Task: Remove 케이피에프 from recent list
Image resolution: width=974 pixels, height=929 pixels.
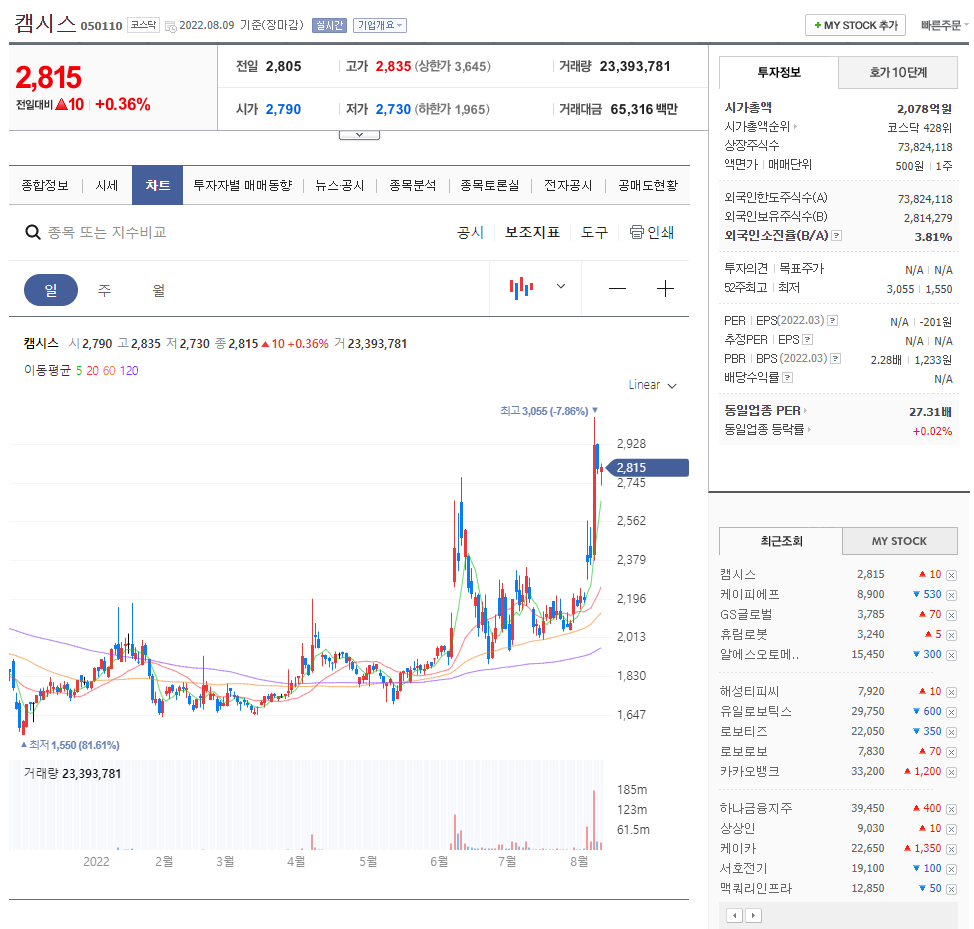Action: pos(951,595)
